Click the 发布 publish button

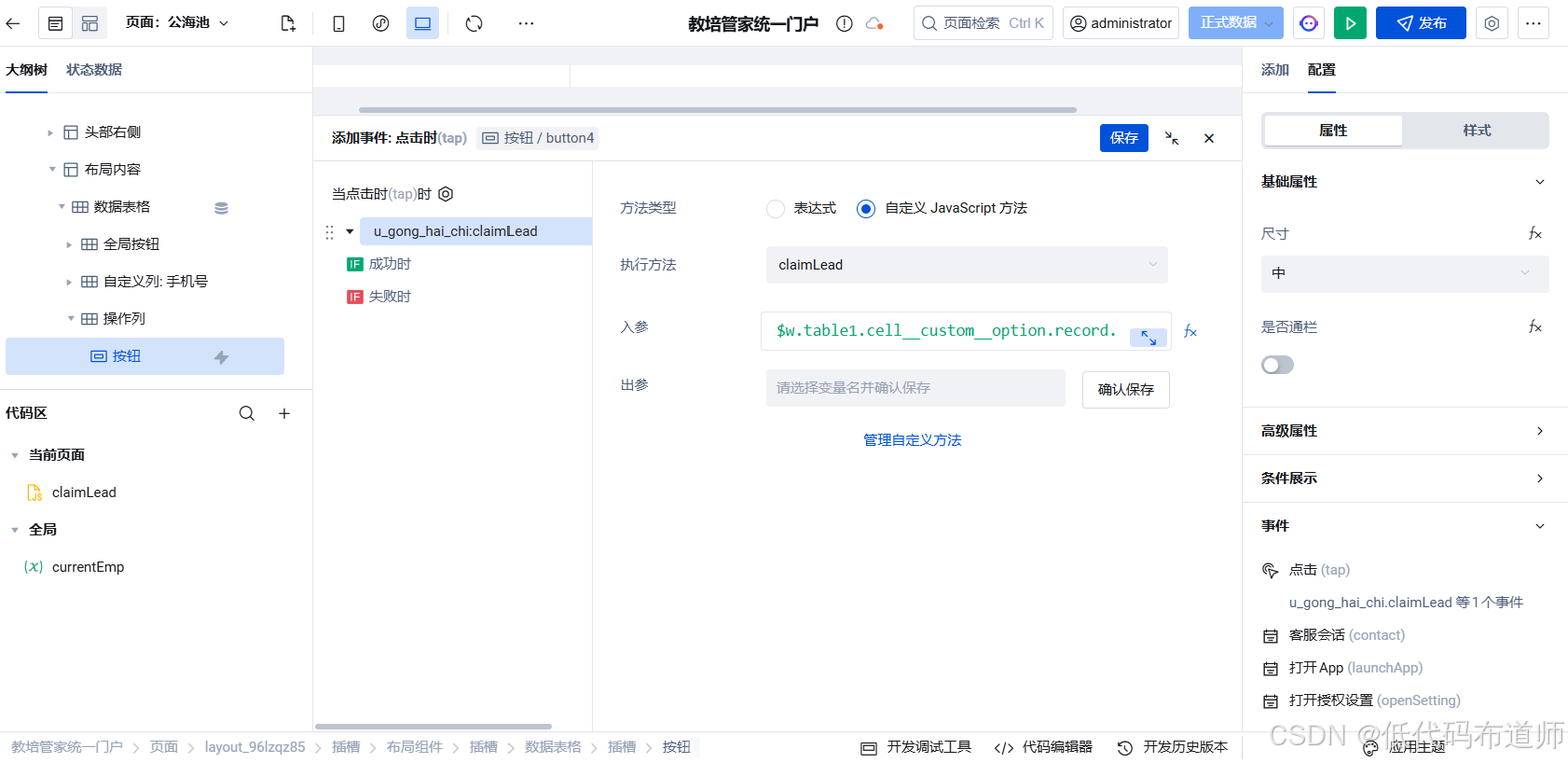click(1421, 23)
